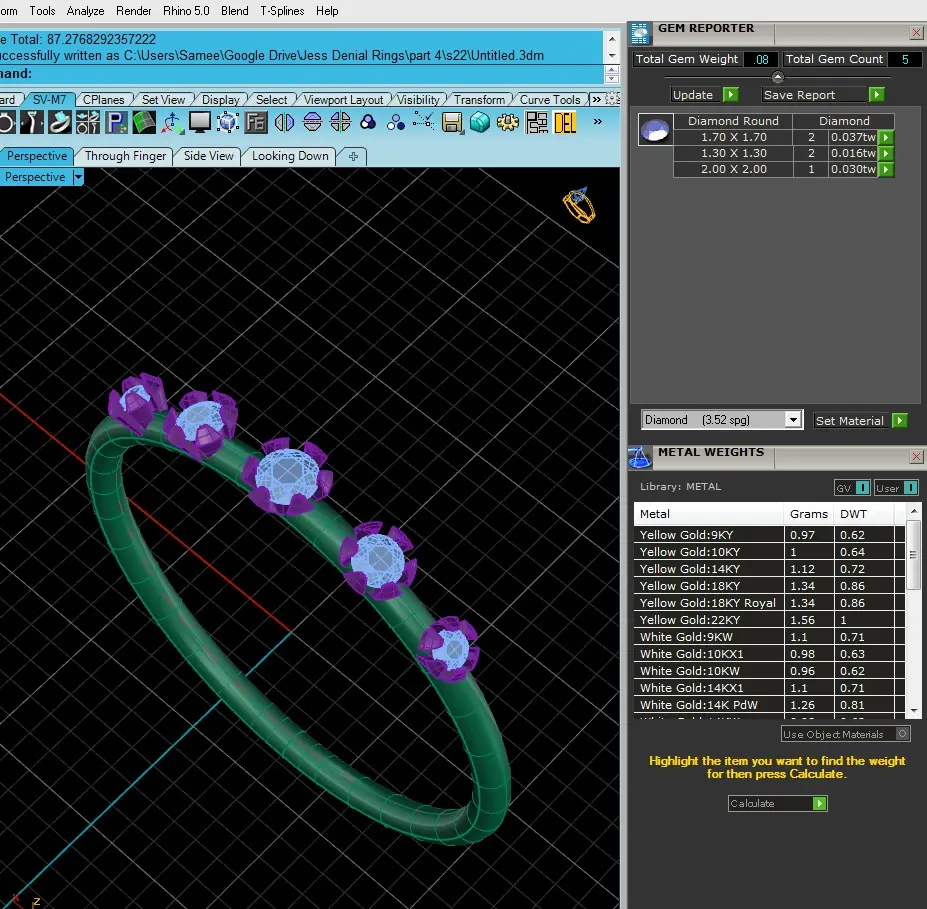The width and height of the screenshot is (927, 909).
Task: Click the Metal Weights panel icon
Action: pos(640,457)
